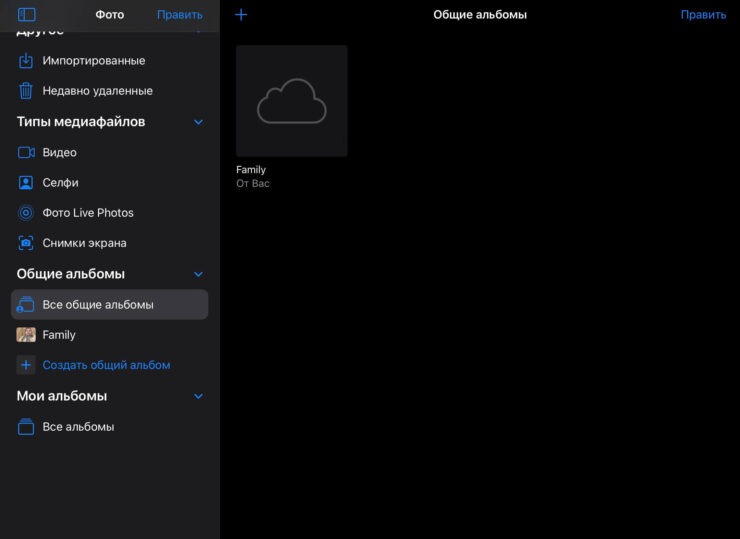Select the Селфи portrait icon
This screenshot has width=740, height=539.
pyautogui.click(x=26, y=183)
